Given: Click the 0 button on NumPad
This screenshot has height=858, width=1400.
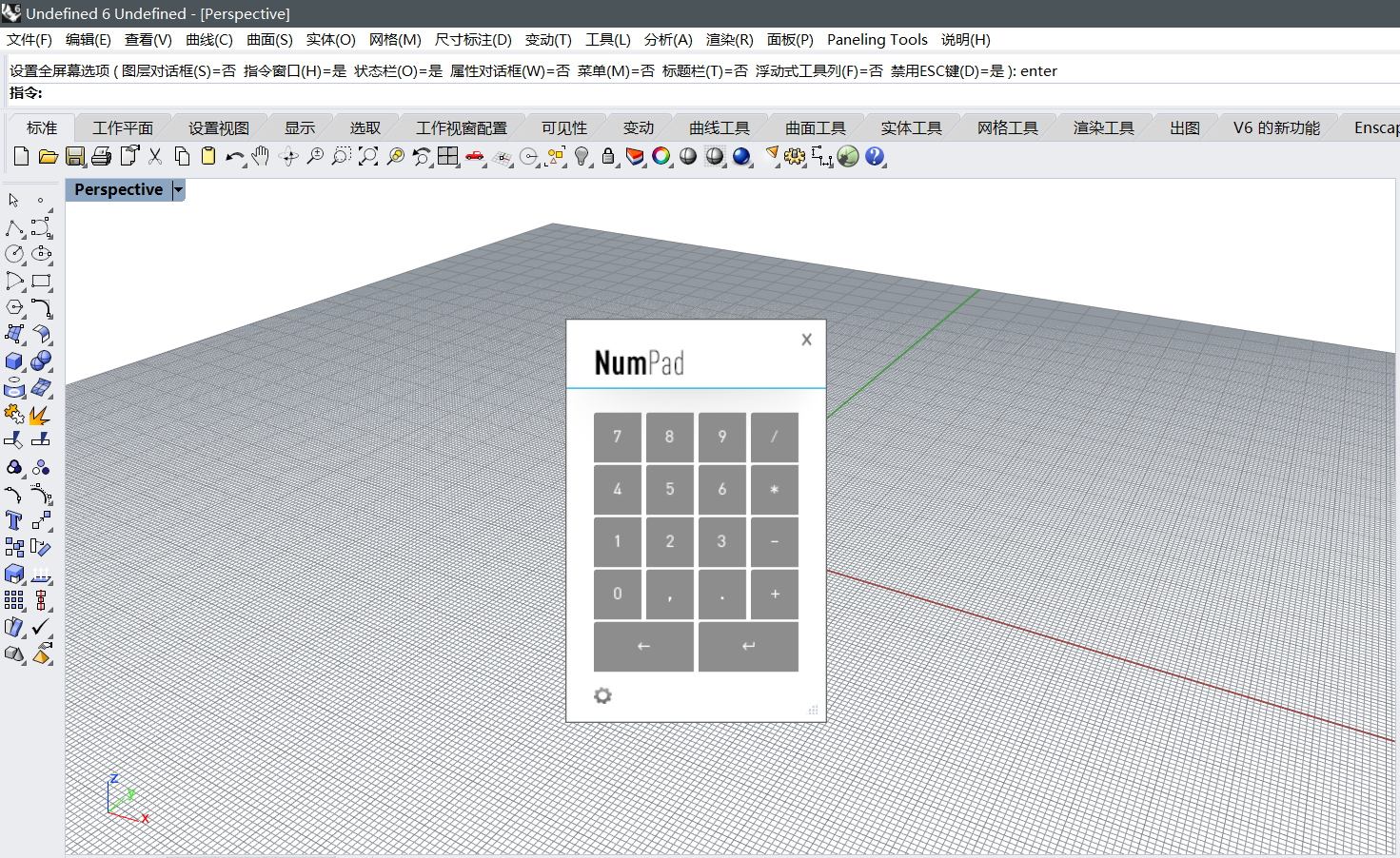Looking at the screenshot, I should 618,594.
